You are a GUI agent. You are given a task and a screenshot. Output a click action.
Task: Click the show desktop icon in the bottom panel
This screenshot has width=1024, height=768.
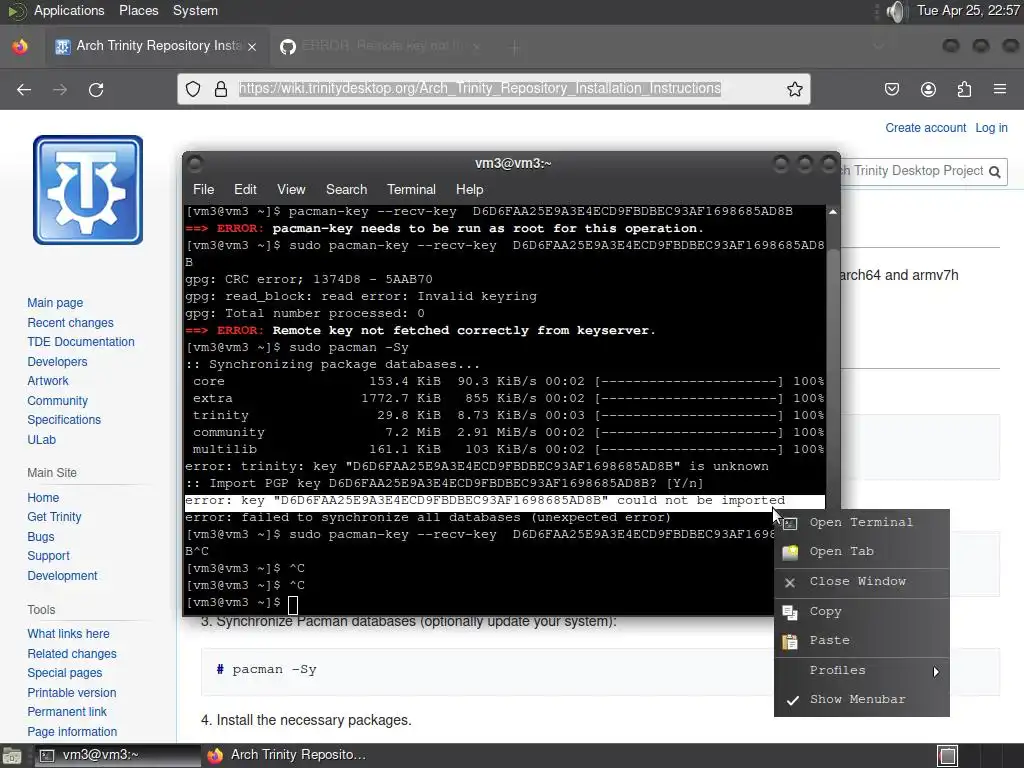(x=12, y=756)
